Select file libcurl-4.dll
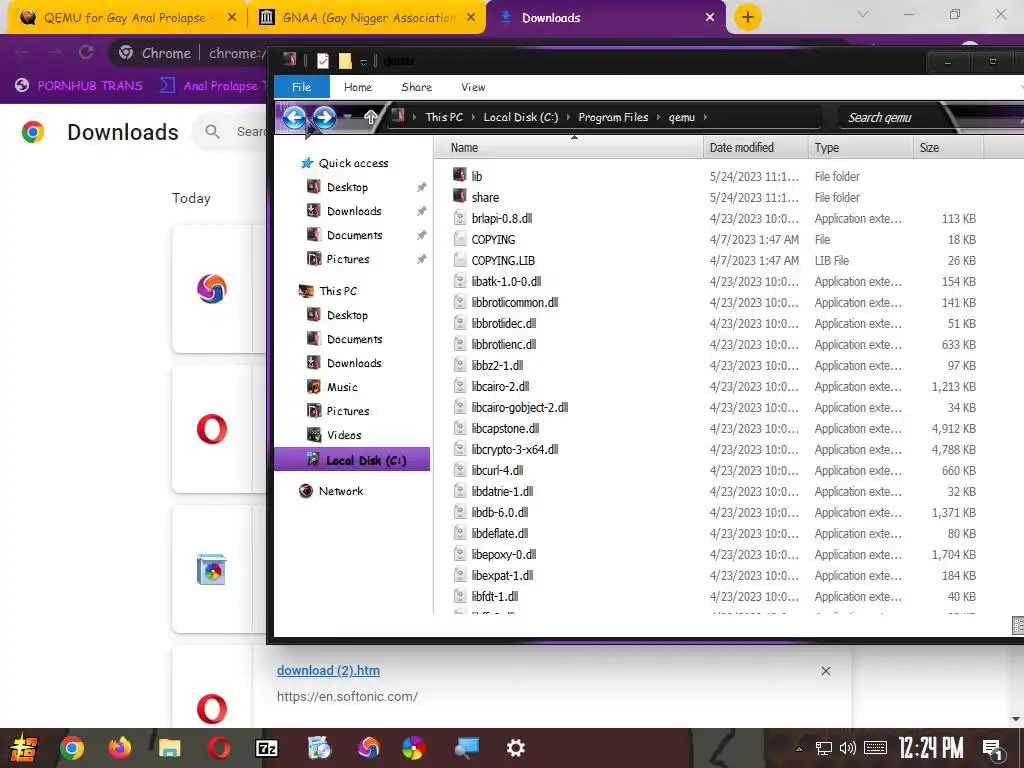The height and width of the screenshot is (768, 1024). pyautogui.click(x=498, y=470)
